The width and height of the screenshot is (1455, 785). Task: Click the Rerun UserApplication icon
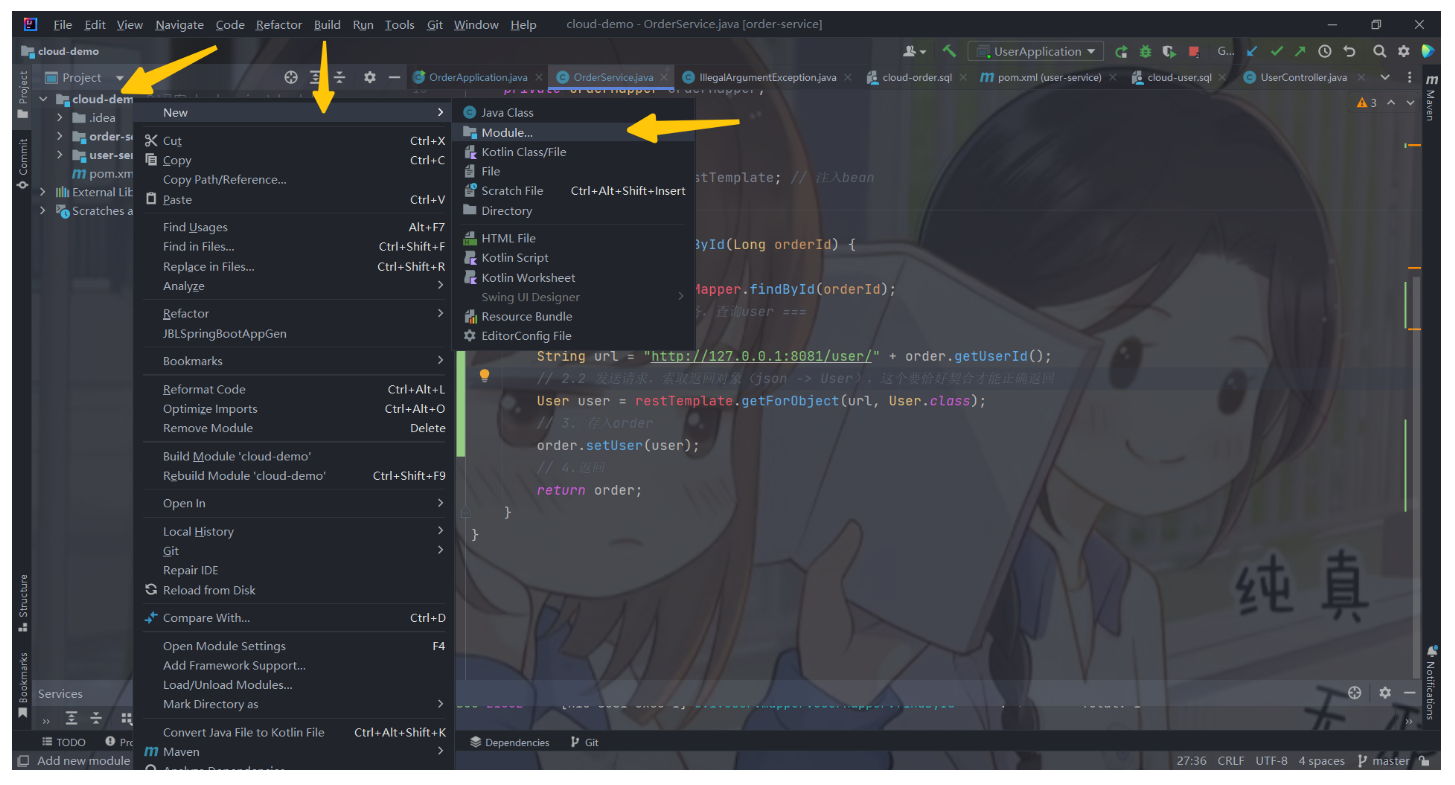point(1122,51)
